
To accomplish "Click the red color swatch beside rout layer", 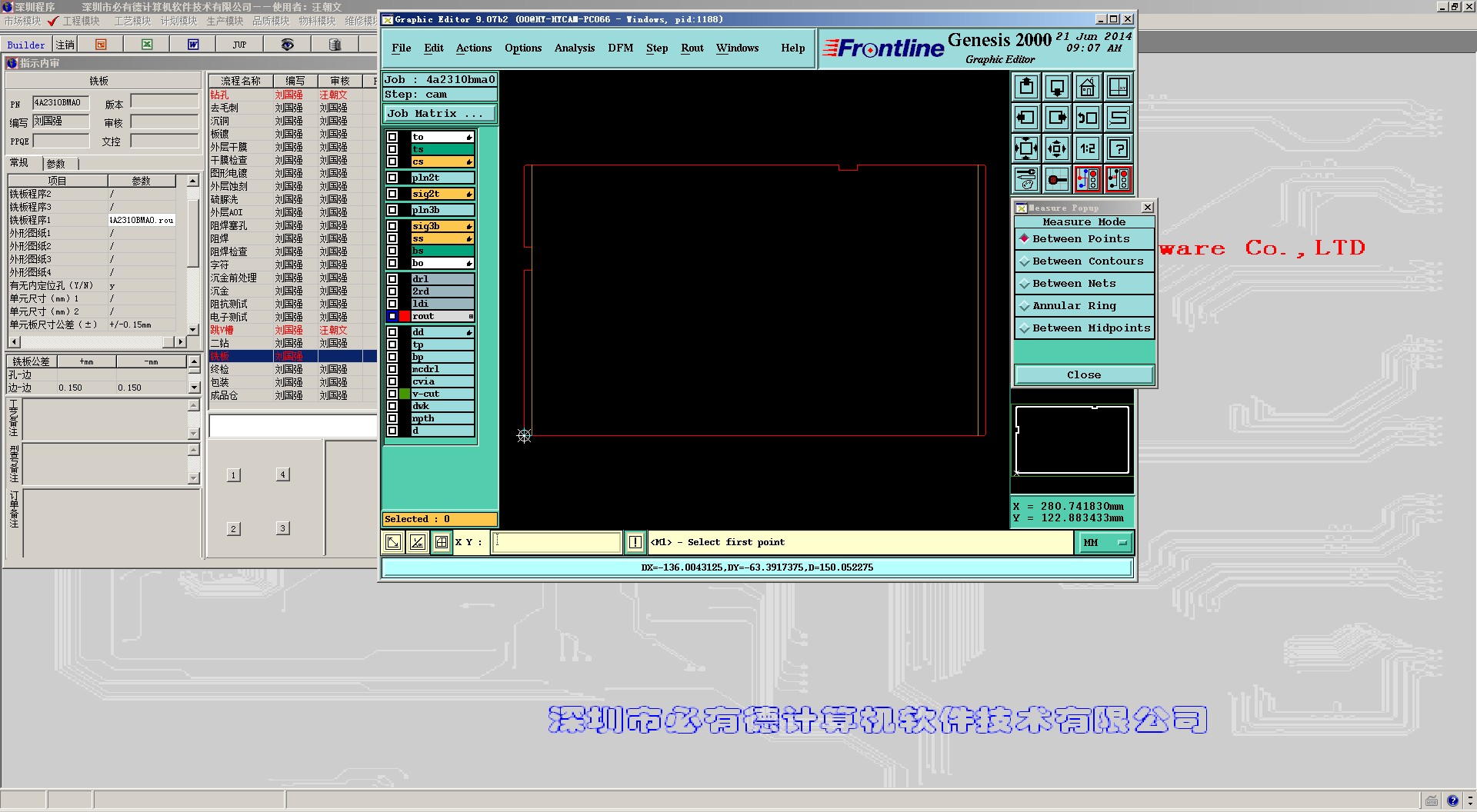I will 405,316.
